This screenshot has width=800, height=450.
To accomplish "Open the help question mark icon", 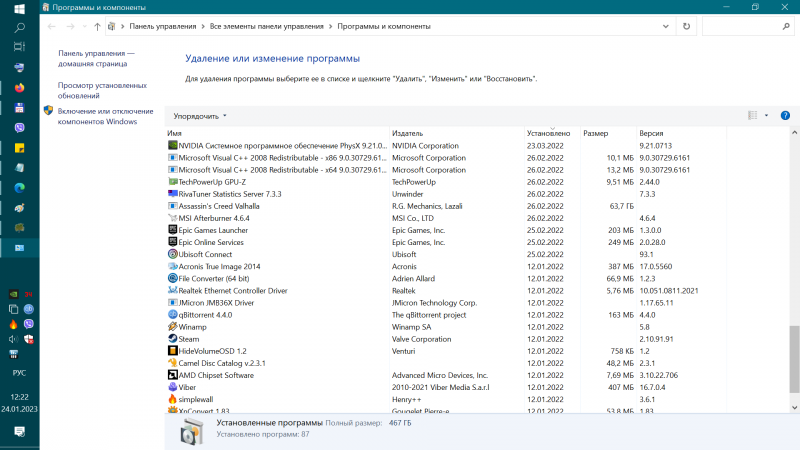I will point(785,116).
